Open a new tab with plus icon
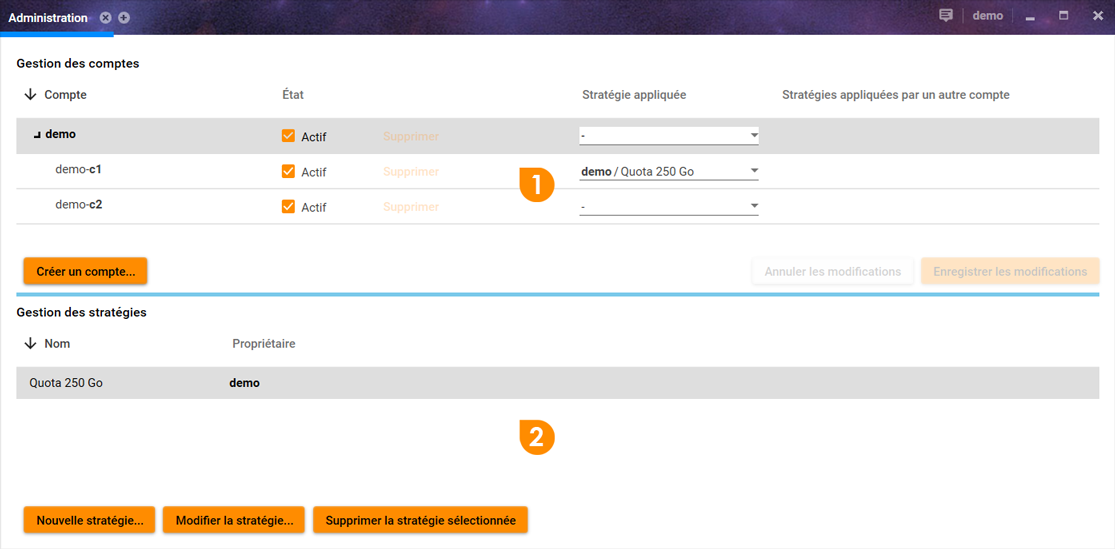Image resolution: width=1115 pixels, height=549 pixels. point(124,18)
